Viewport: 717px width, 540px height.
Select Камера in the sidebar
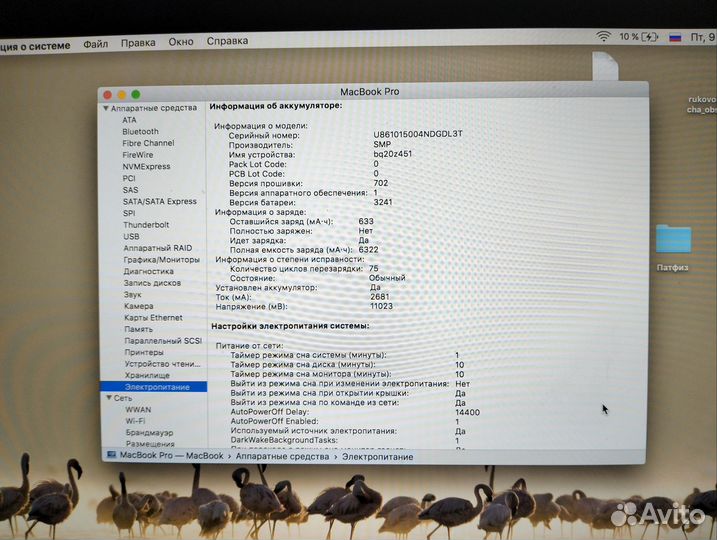point(139,306)
